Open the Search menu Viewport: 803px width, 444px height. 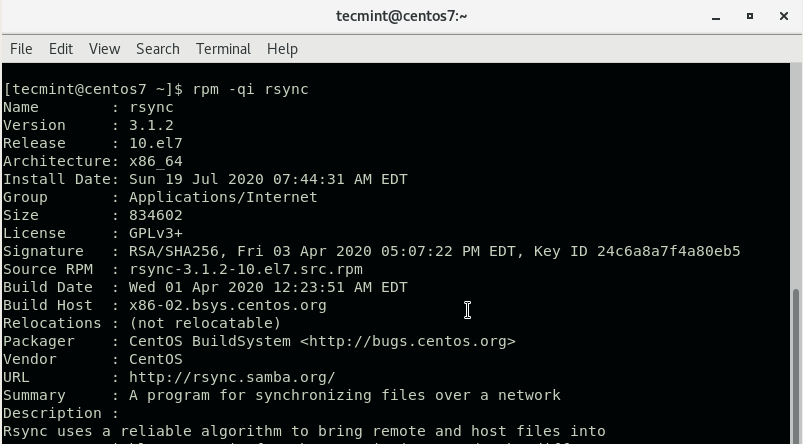coord(158,48)
